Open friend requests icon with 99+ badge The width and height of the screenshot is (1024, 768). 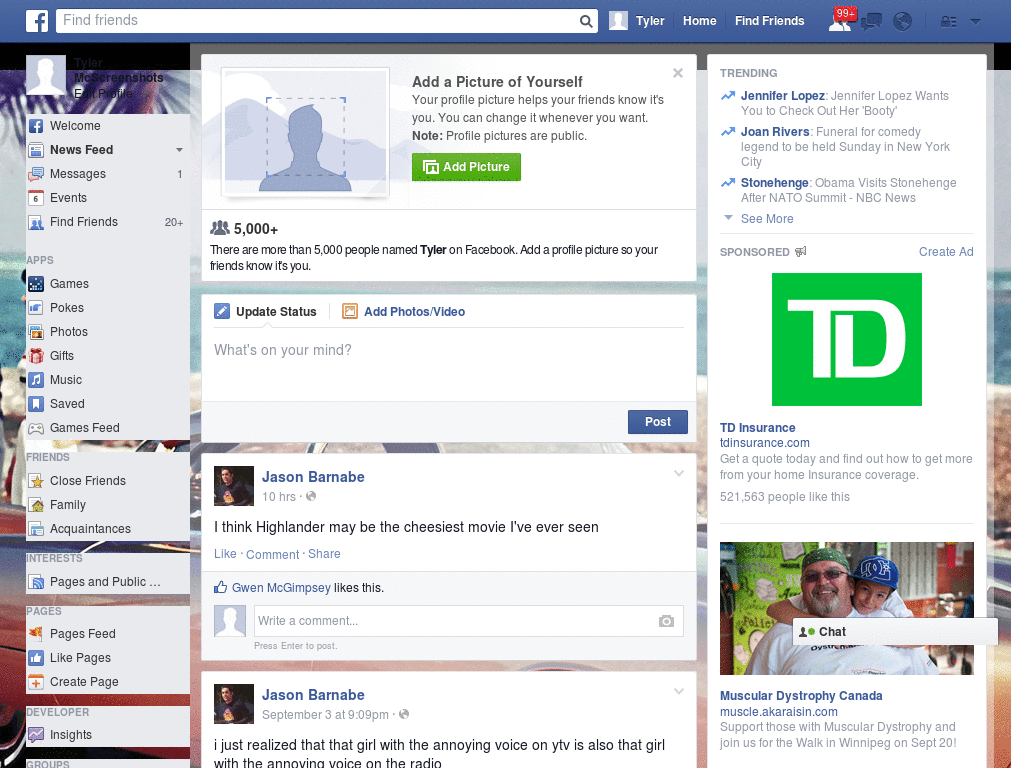click(x=841, y=20)
